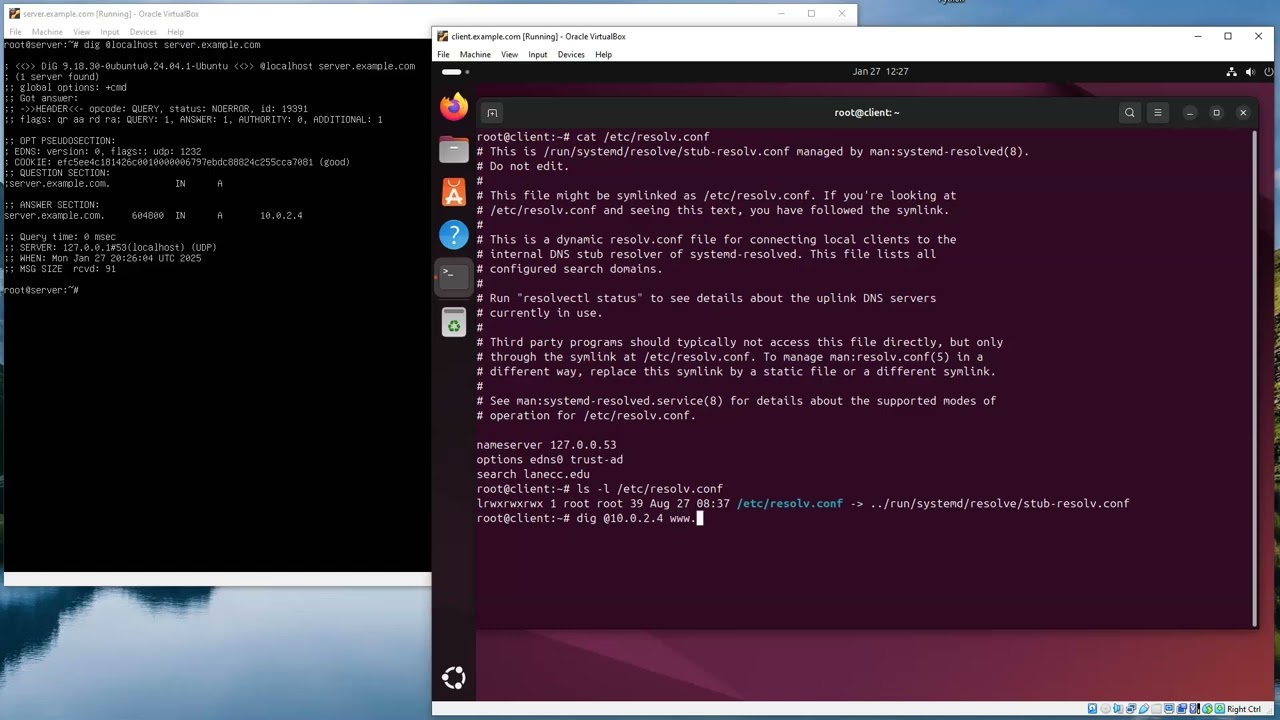Open the Help question-mark dock icon

pyautogui.click(x=454, y=235)
